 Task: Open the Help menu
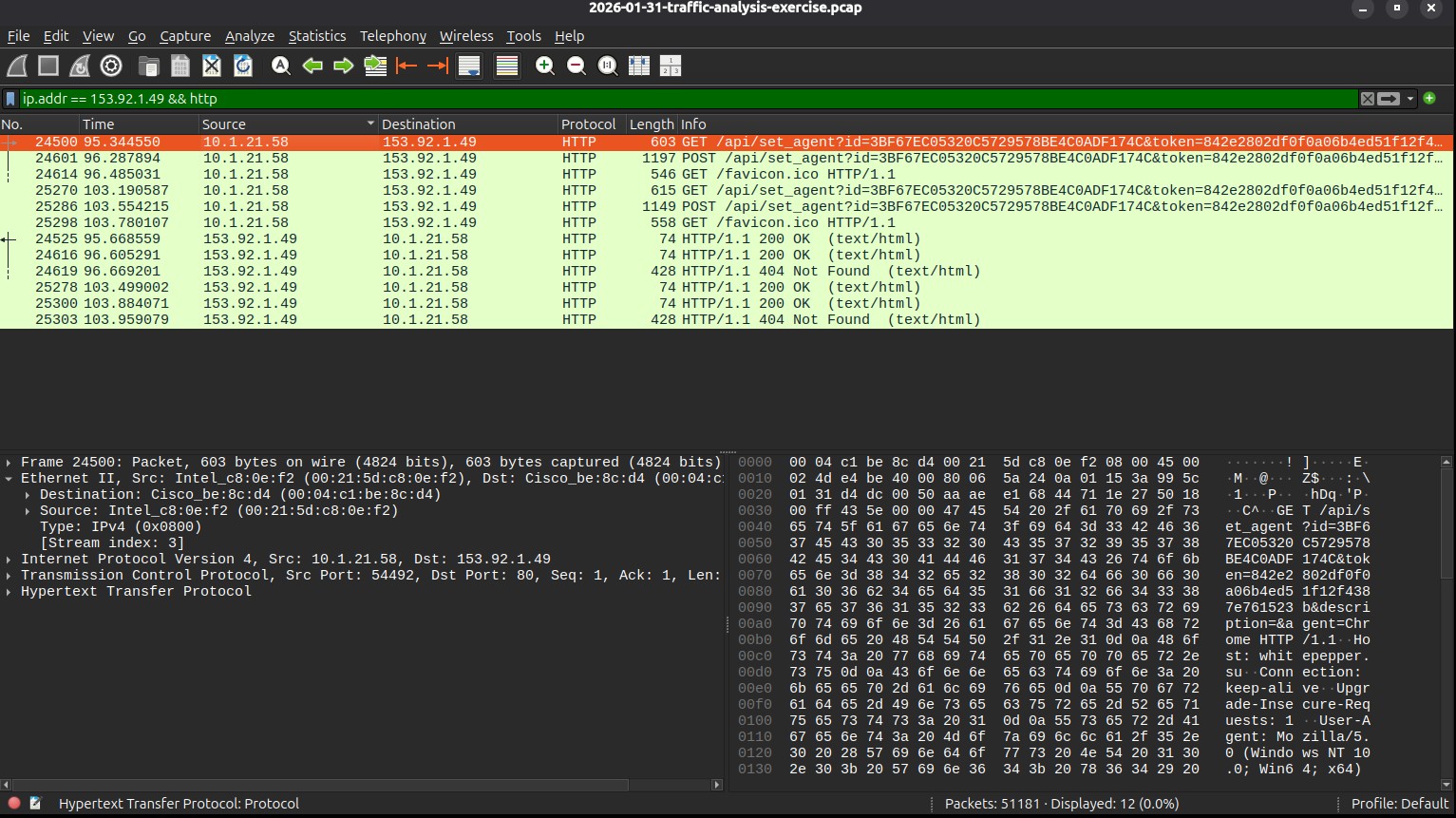pos(569,36)
